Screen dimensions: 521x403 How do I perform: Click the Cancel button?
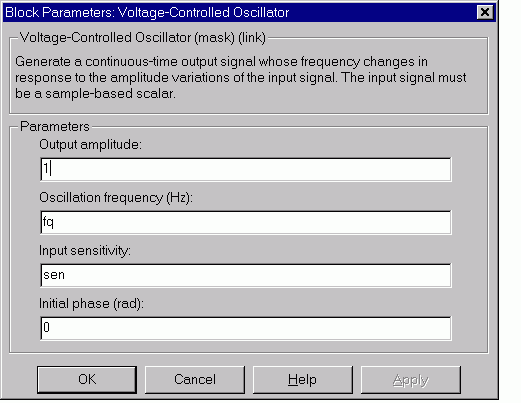click(x=195, y=380)
